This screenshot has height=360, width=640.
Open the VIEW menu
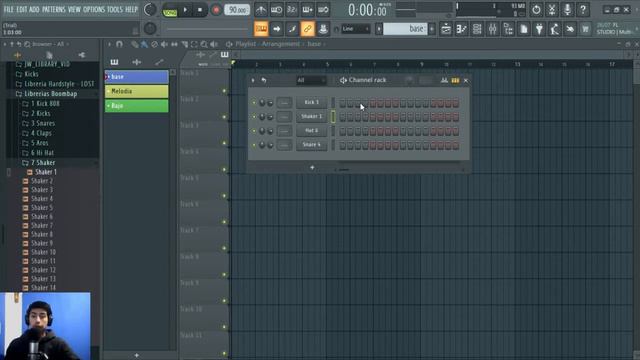click(x=74, y=9)
